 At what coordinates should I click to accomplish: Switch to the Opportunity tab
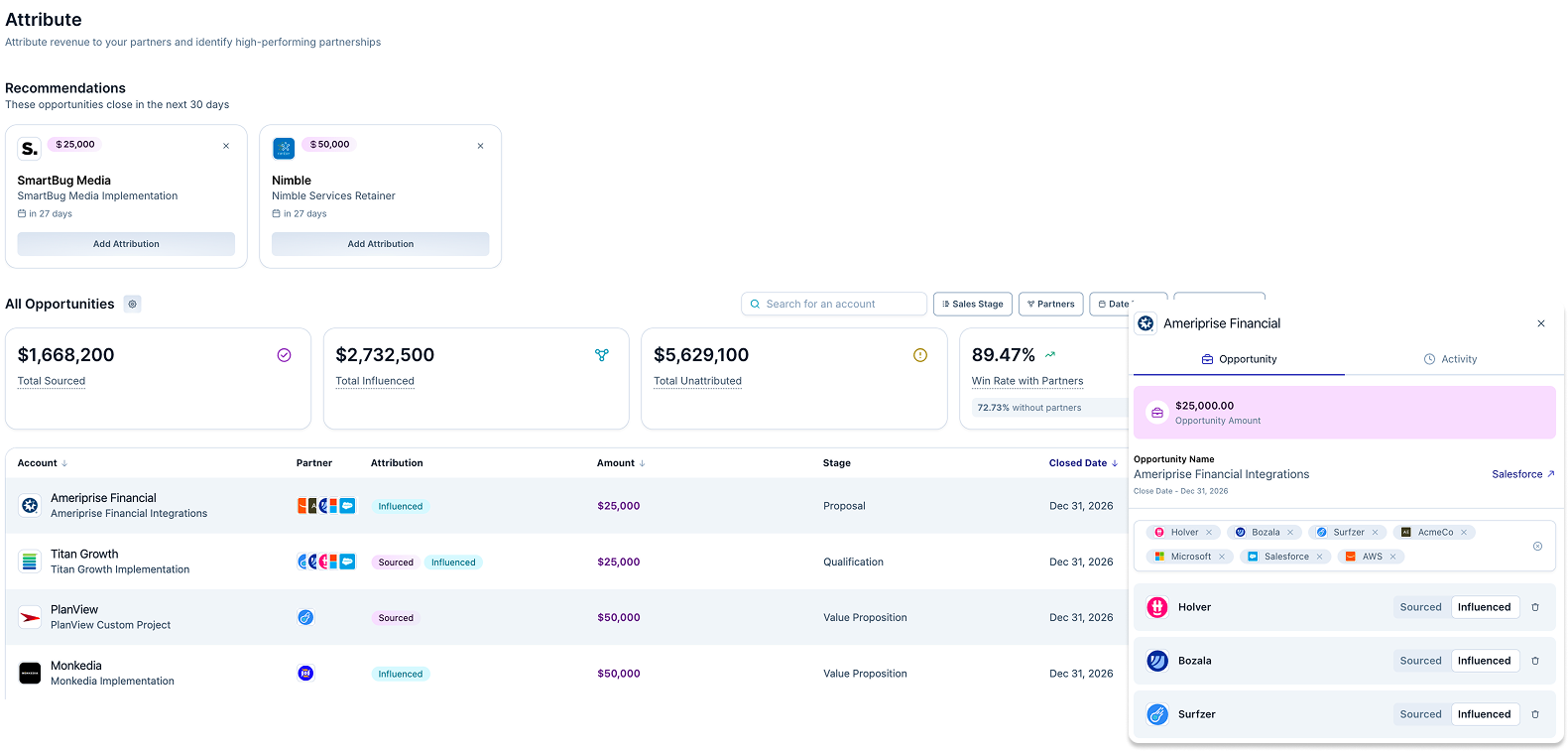(1239, 359)
